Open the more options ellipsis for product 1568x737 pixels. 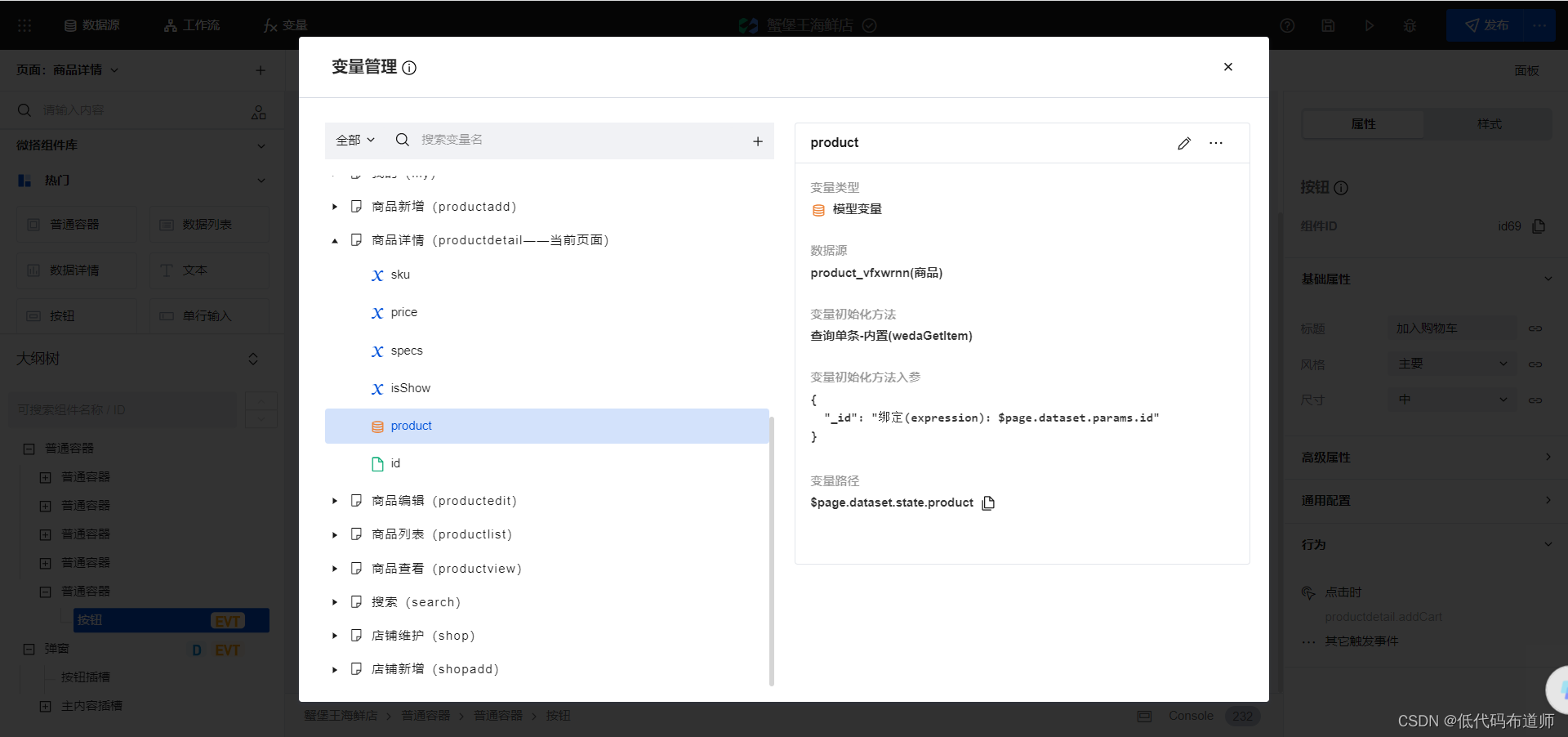click(1216, 143)
